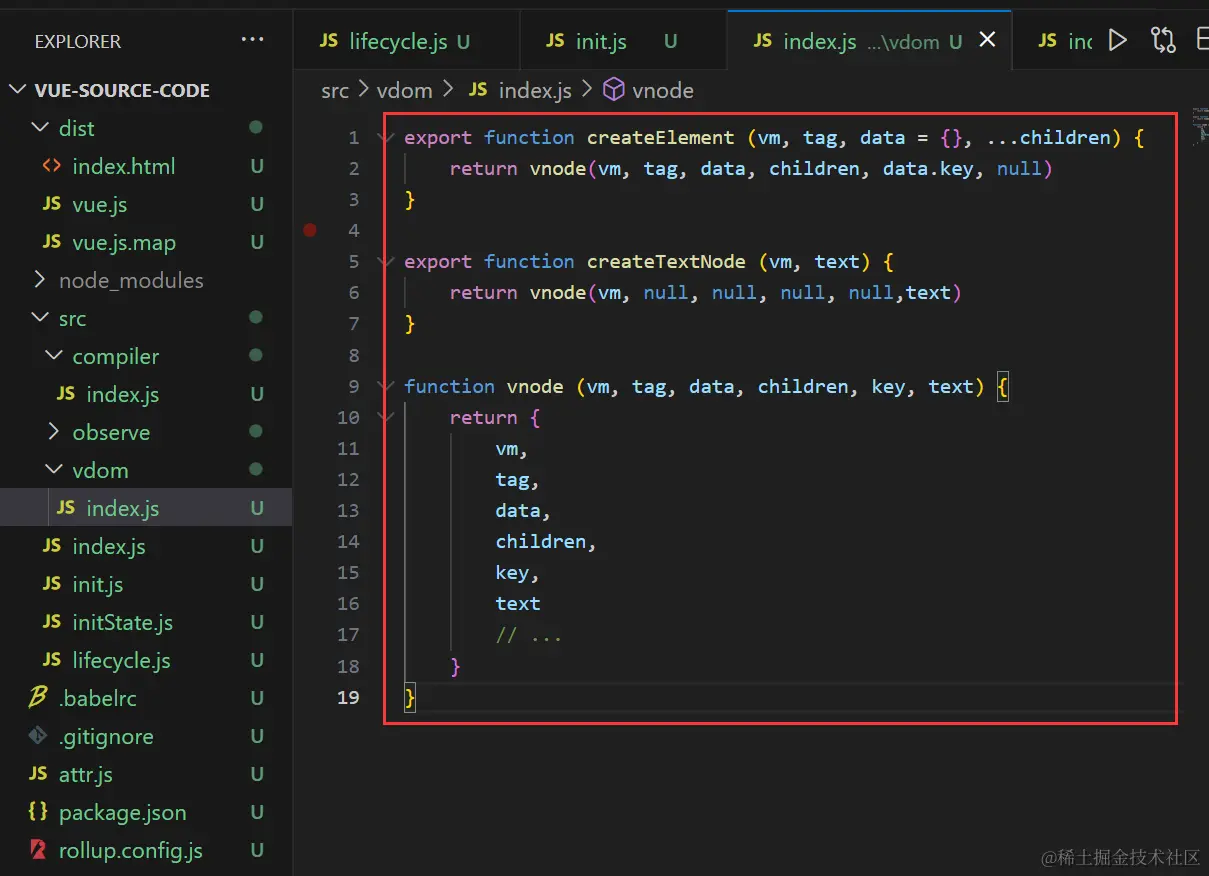Toggle the breakpoint on line 4

[x=310, y=230]
